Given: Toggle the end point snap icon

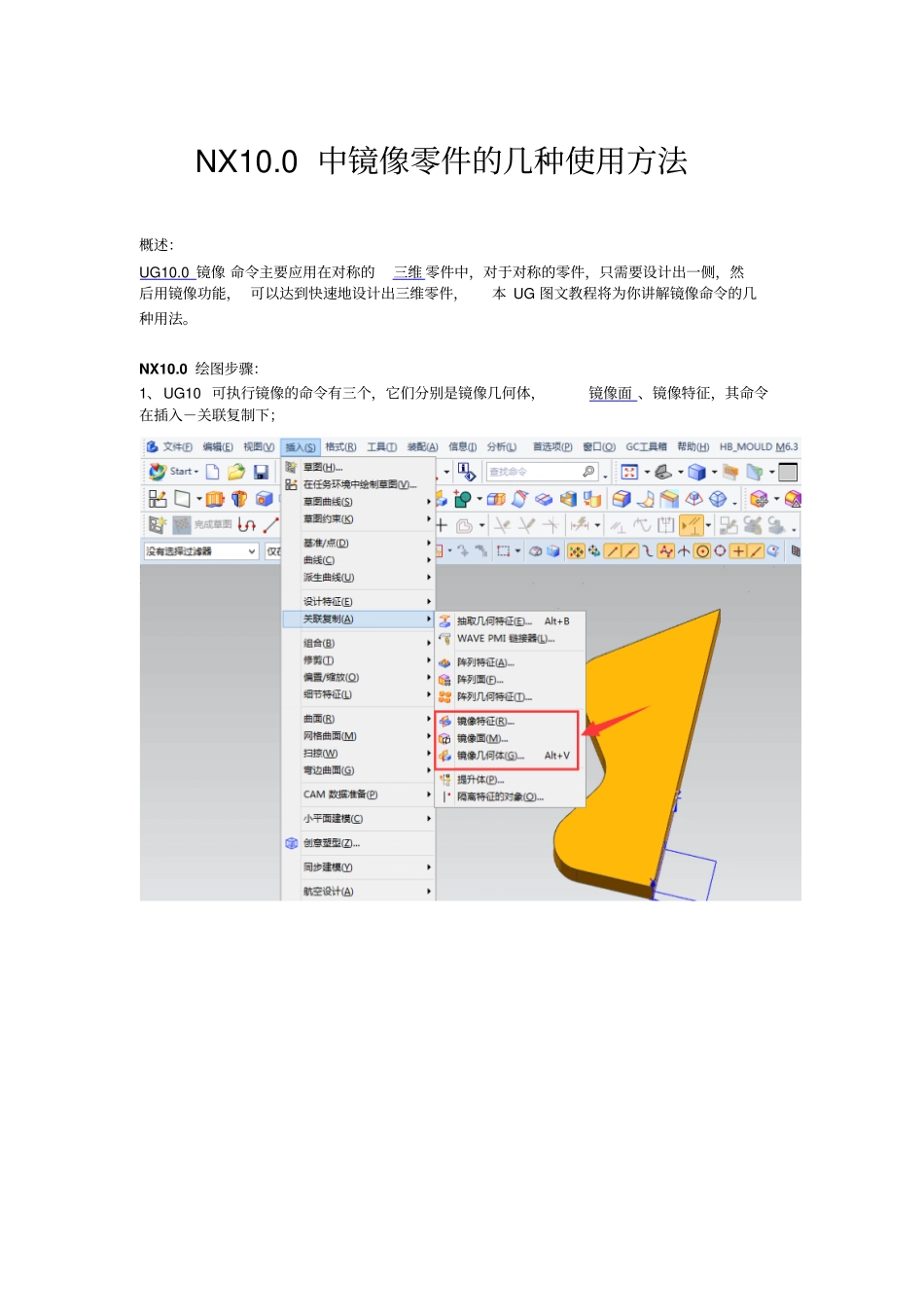Looking at the screenshot, I should [x=612, y=550].
